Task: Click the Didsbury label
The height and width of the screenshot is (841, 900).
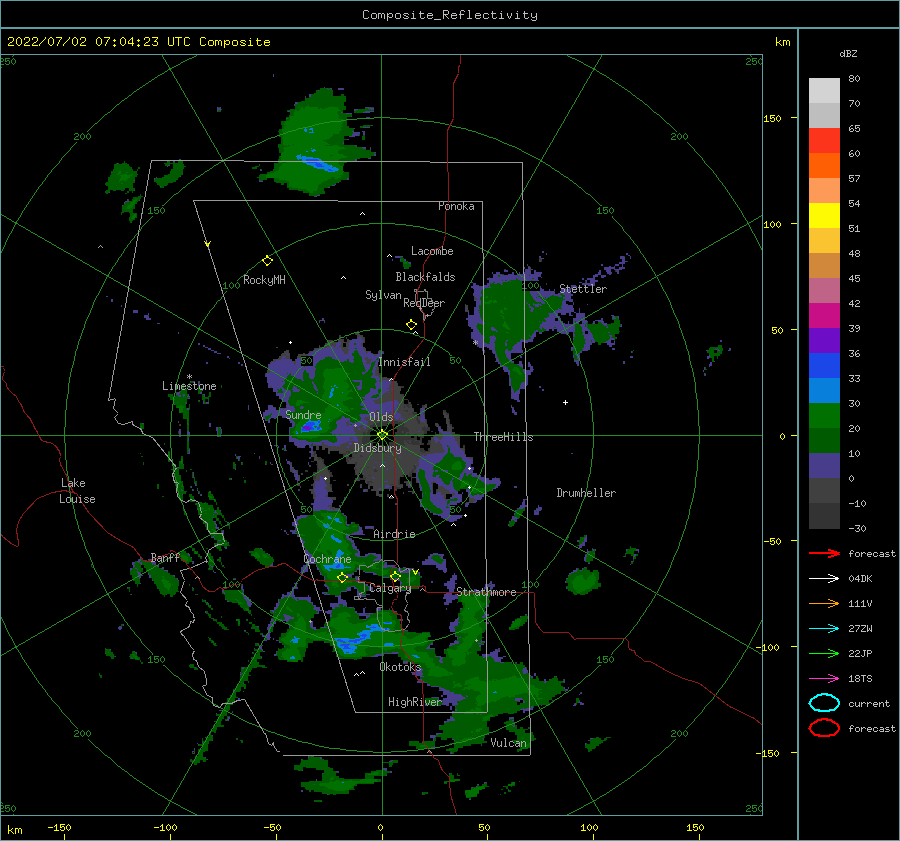Action: tap(378, 448)
